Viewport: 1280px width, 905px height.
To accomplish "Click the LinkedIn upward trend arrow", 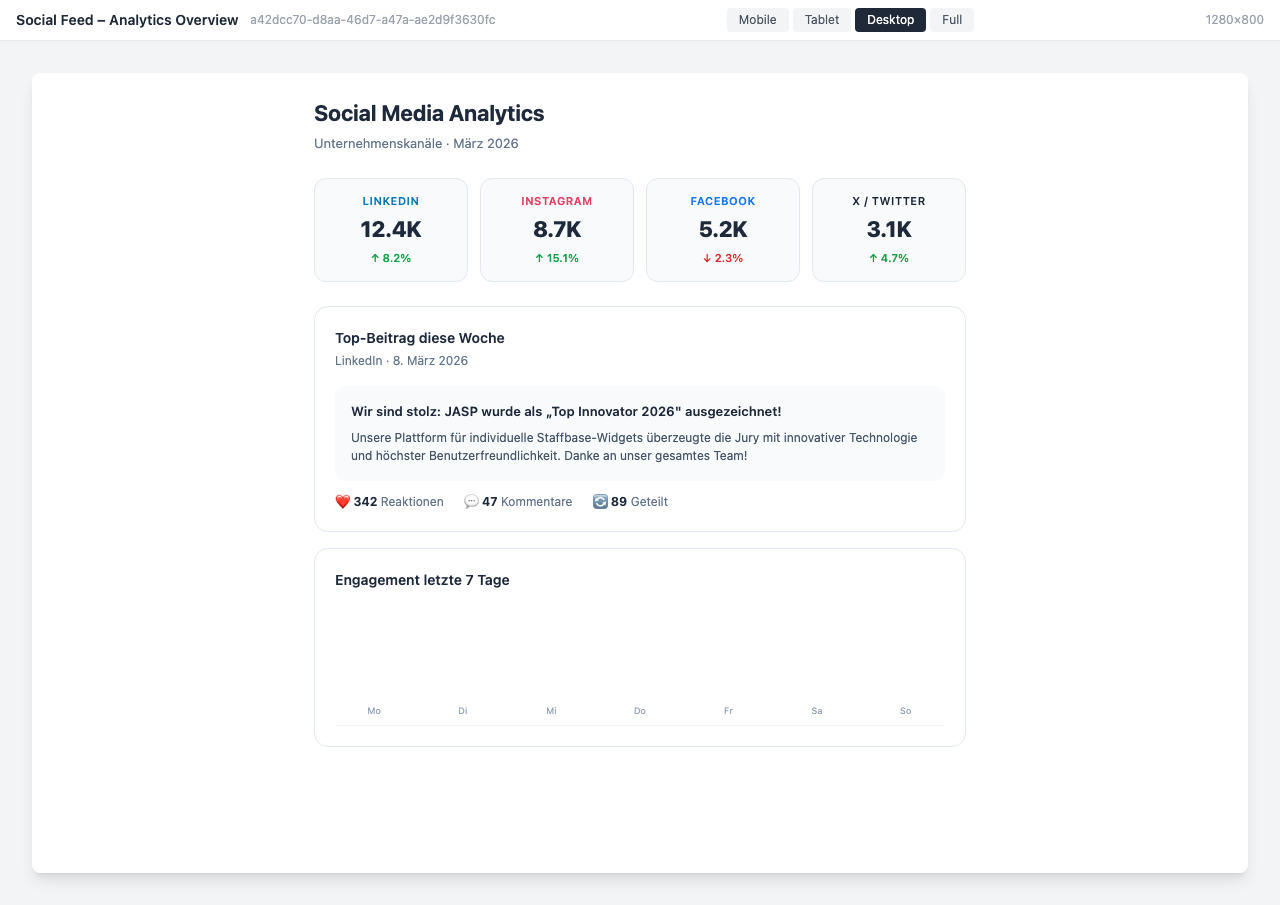I will (x=373, y=257).
